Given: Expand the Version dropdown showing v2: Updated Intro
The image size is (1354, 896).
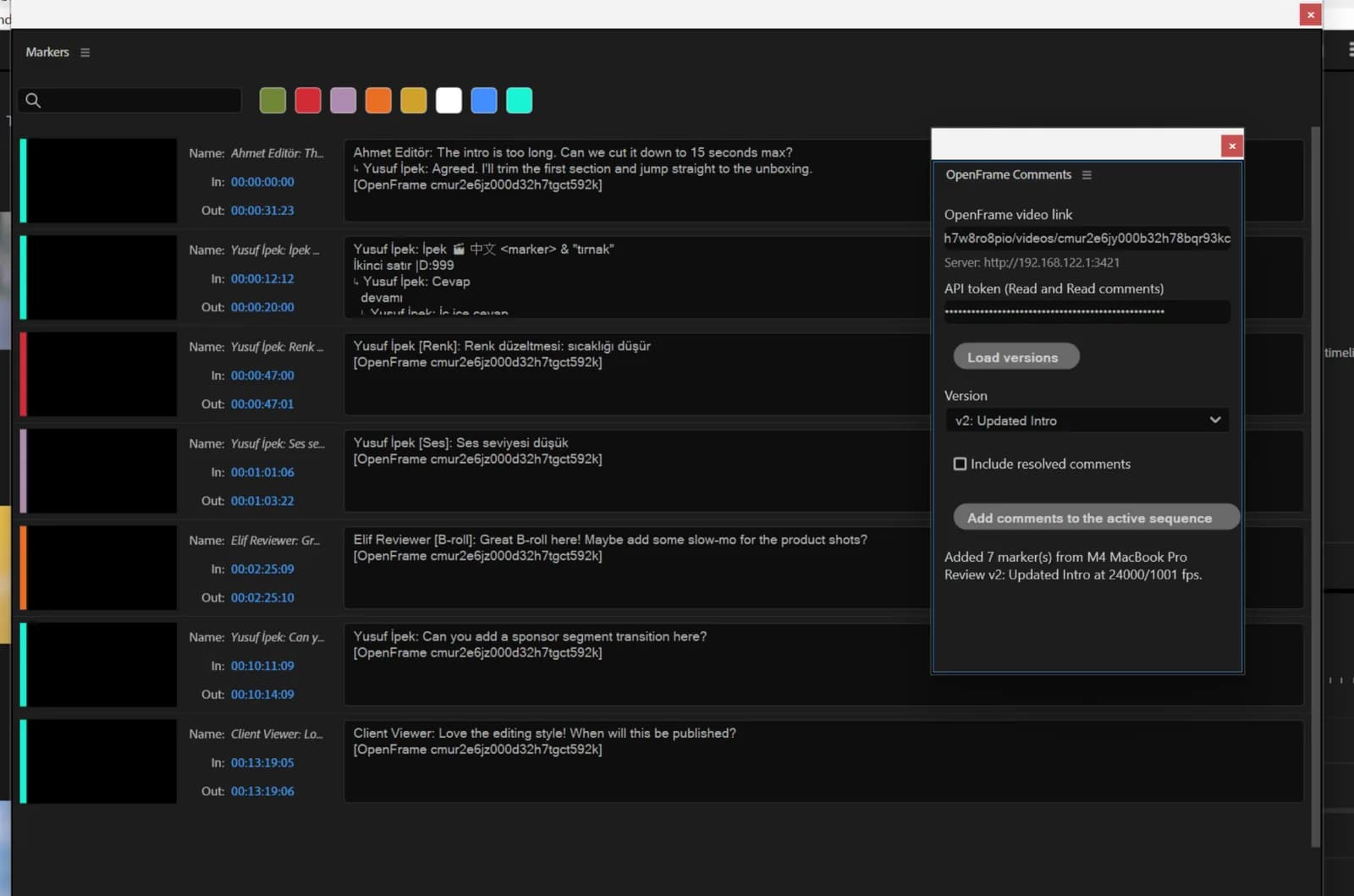Looking at the screenshot, I should click(x=1087, y=421).
